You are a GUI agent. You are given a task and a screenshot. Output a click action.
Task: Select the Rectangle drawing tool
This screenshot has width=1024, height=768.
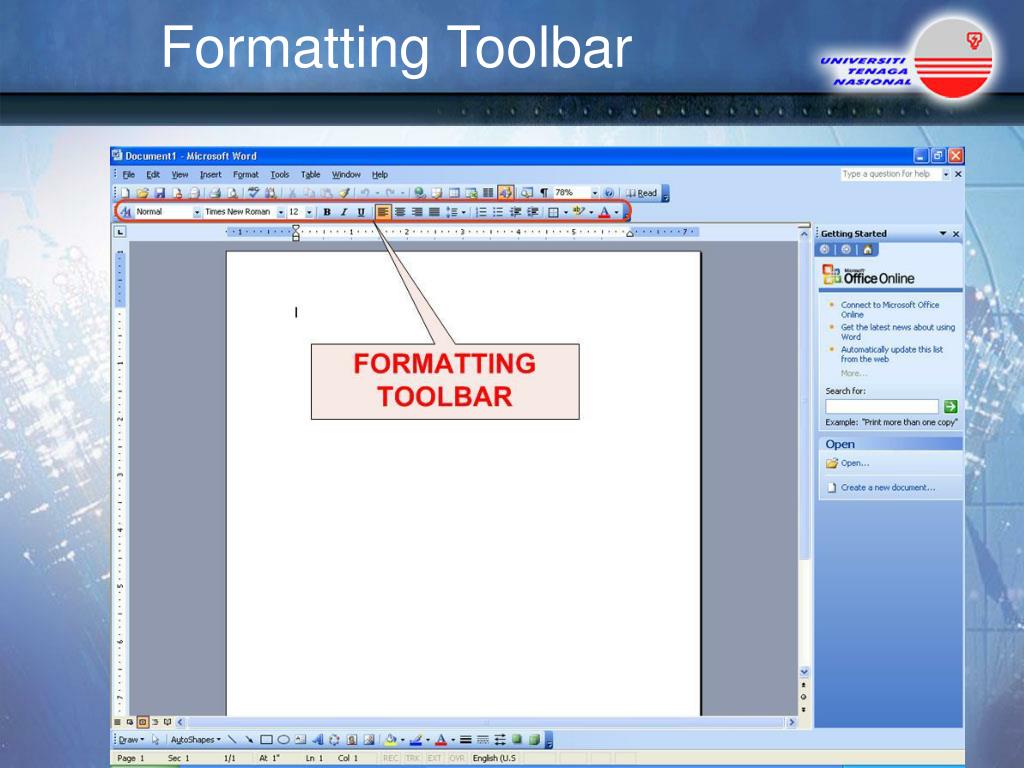[x=266, y=739]
